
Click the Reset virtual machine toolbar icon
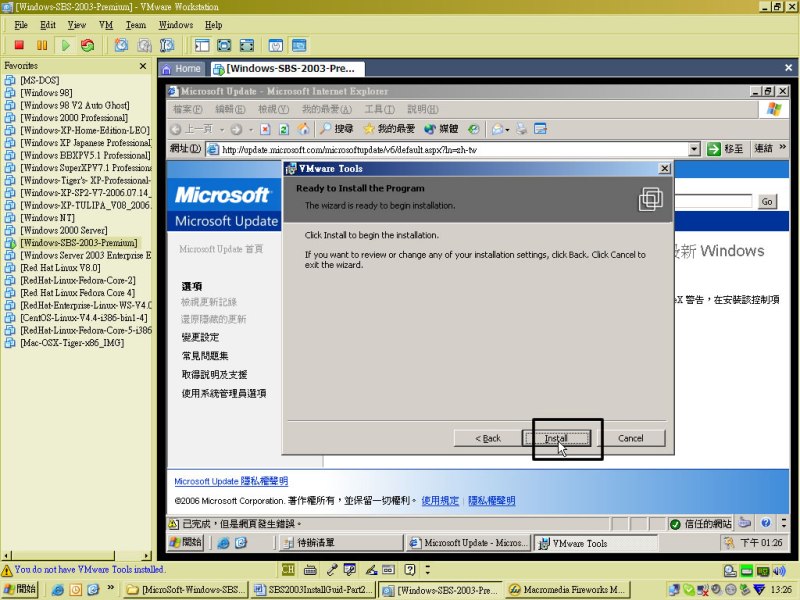point(88,45)
